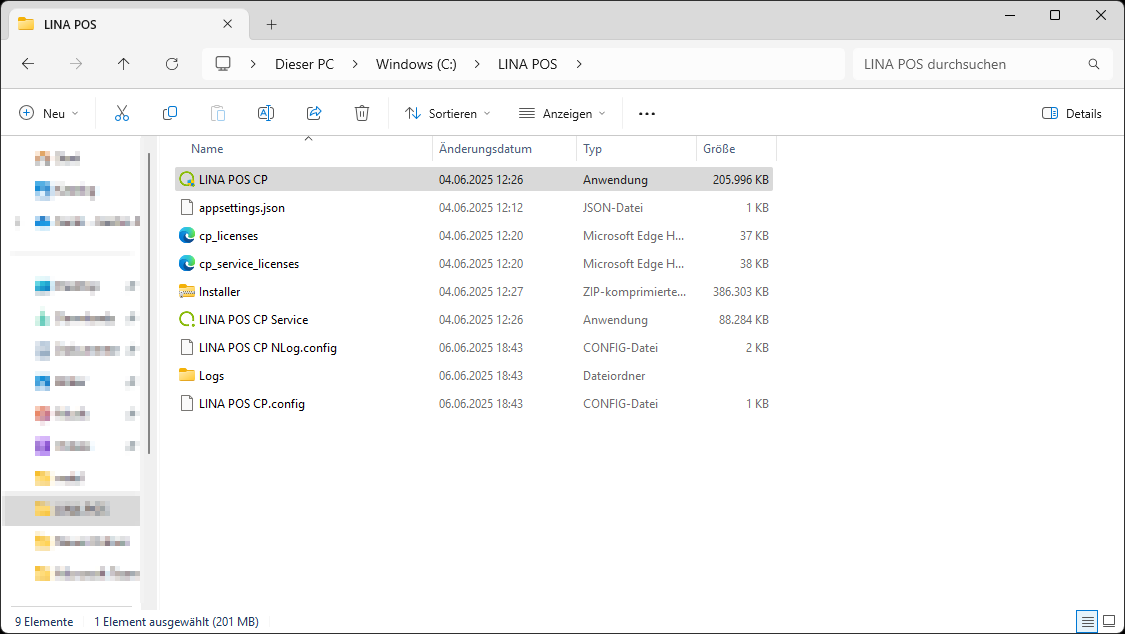Click the Delete trash can icon

(362, 113)
